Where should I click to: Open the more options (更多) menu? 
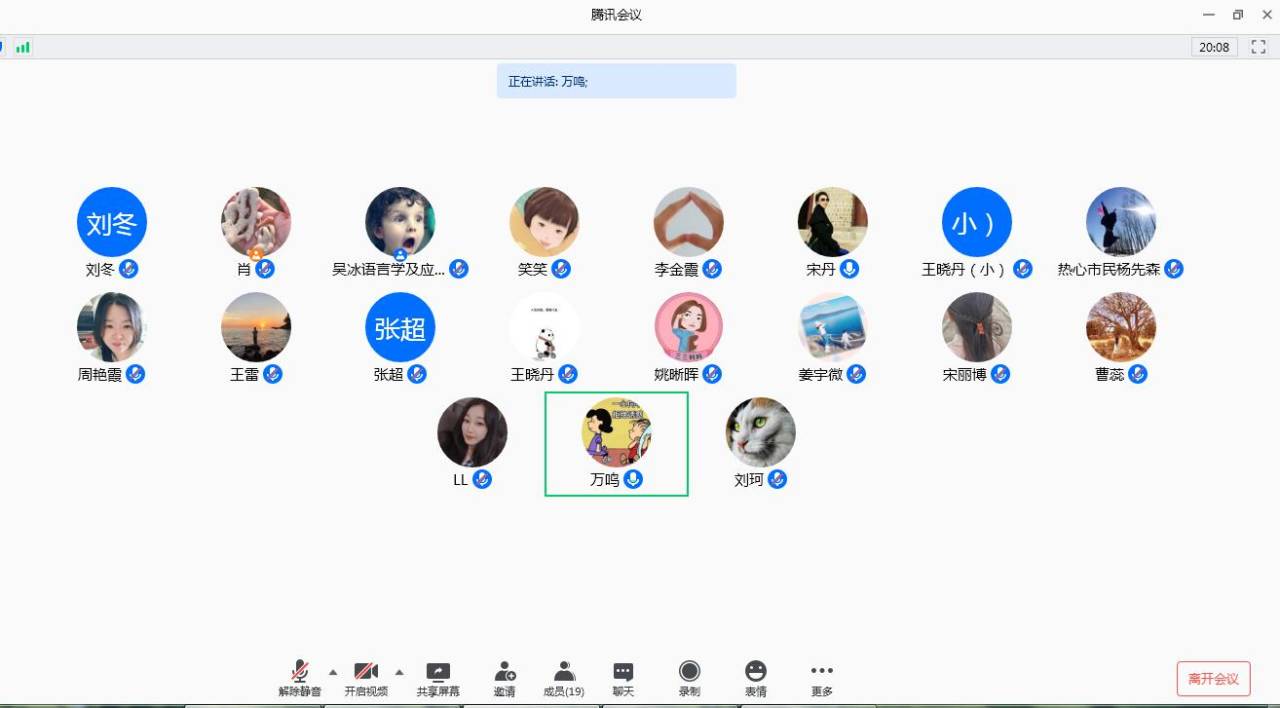click(821, 672)
